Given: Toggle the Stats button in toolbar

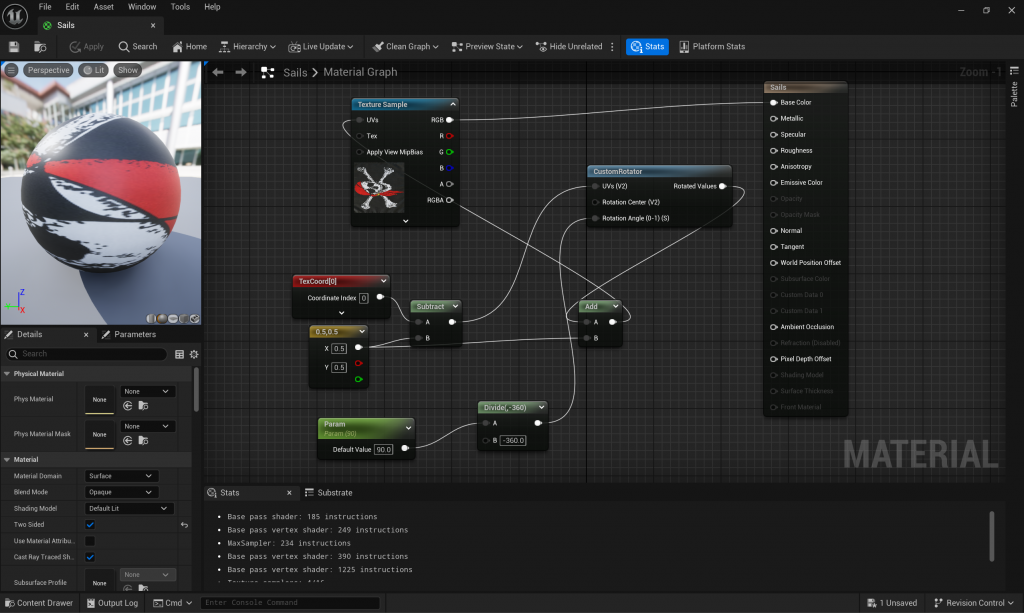Looking at the screenshot, I should coord(647,46).
